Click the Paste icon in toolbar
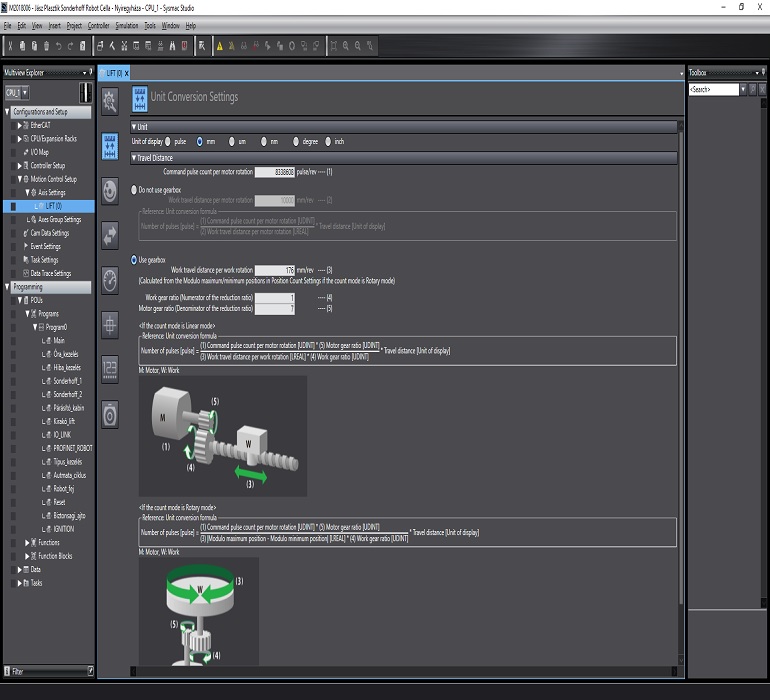This screenshot has width=770, height=700. pyautogui.click(x=34, y=46)
